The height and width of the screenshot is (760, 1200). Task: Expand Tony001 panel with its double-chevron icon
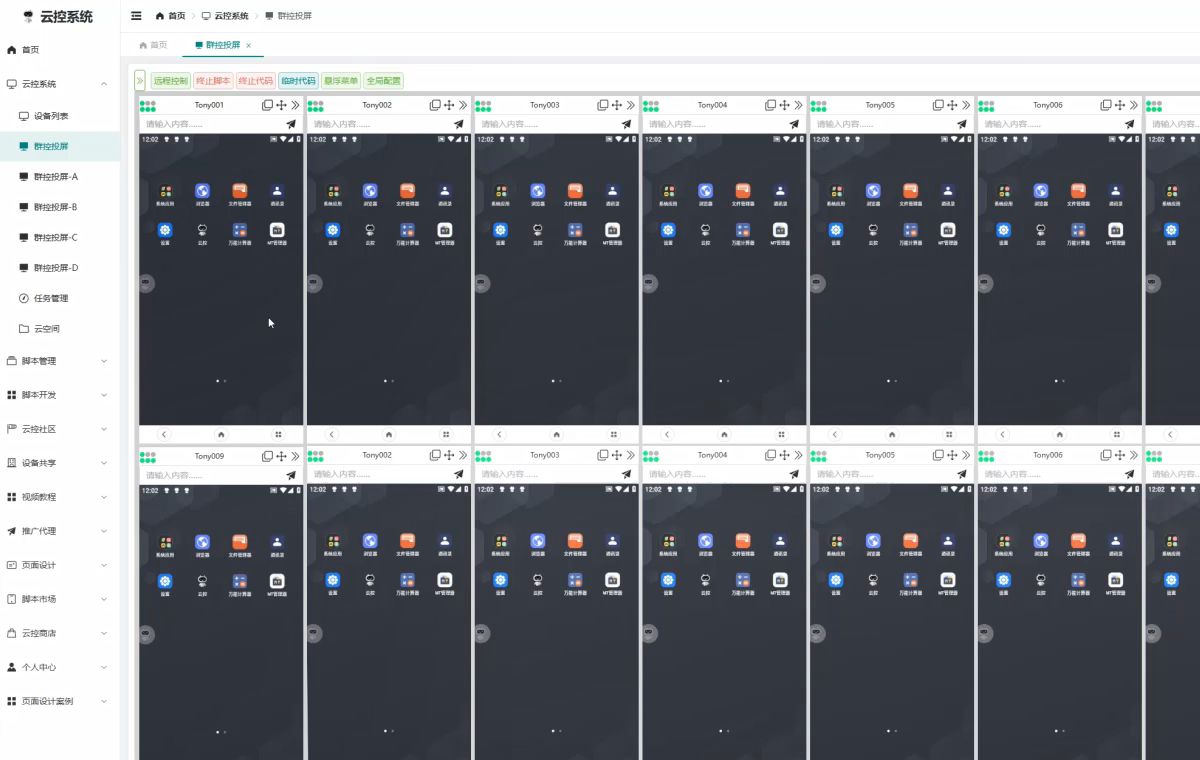click(295, 105)
